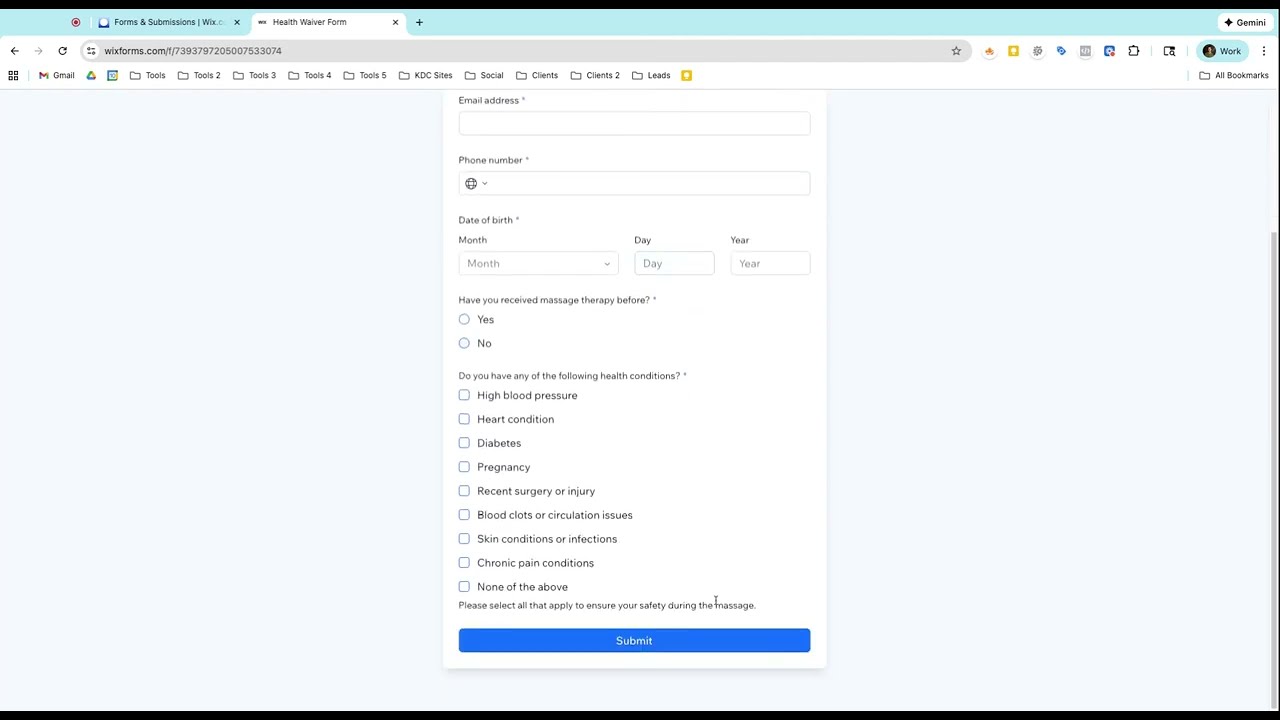Viewport: 1280px width, 720px height.
Task: Open the phone country code selector
Action: [x=476, y=183]
